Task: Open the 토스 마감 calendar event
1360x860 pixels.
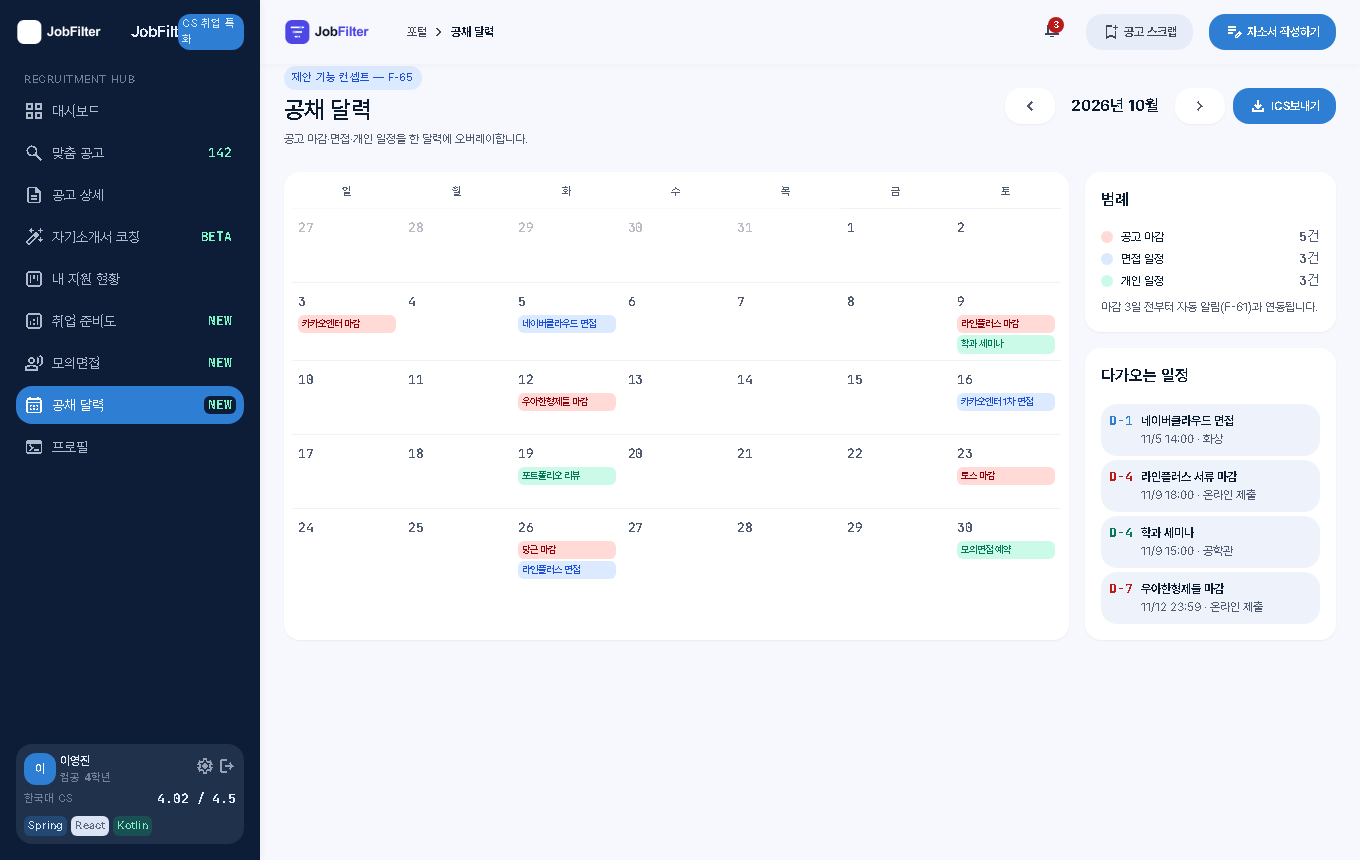Action: point(1006,476)
